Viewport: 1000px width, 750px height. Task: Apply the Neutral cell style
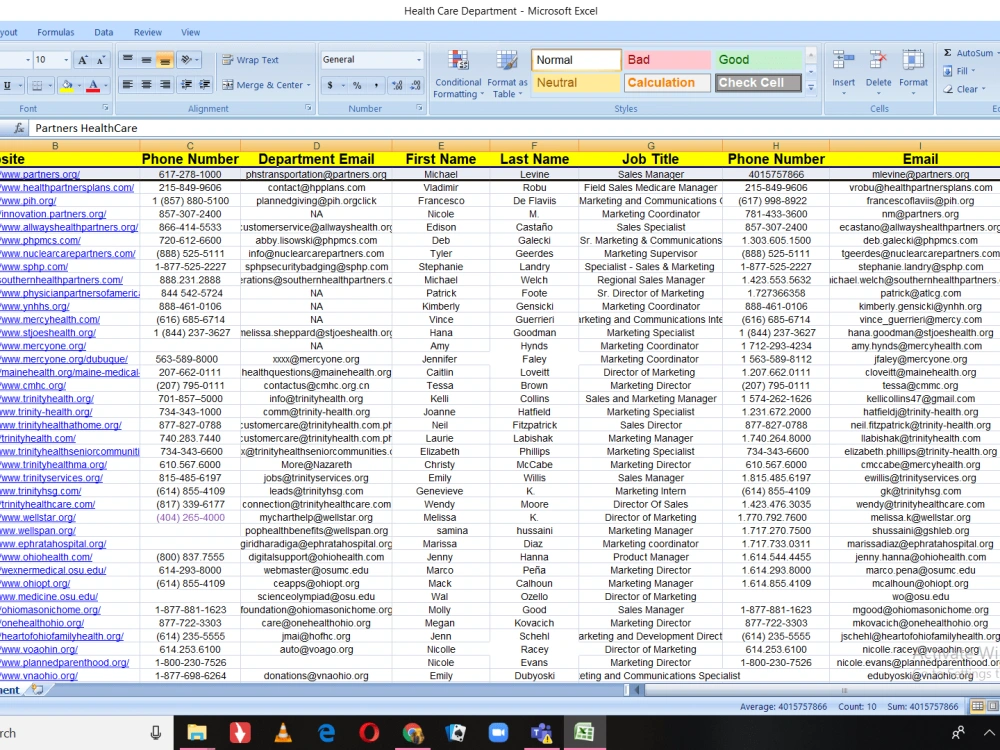[576, 83]
